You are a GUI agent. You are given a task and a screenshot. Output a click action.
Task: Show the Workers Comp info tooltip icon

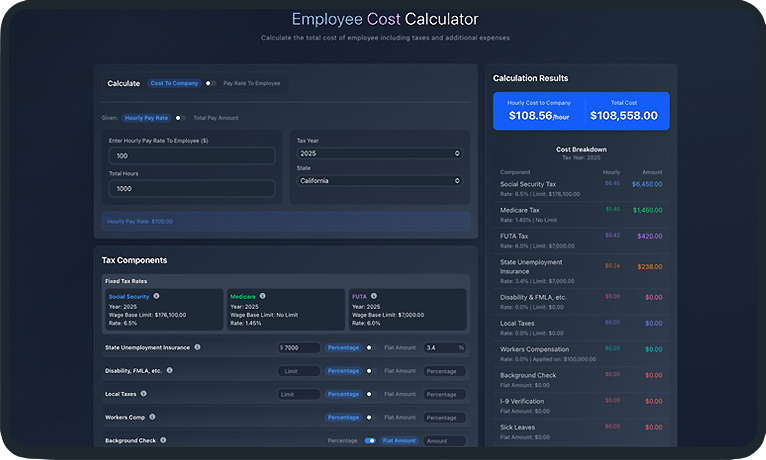150,417
